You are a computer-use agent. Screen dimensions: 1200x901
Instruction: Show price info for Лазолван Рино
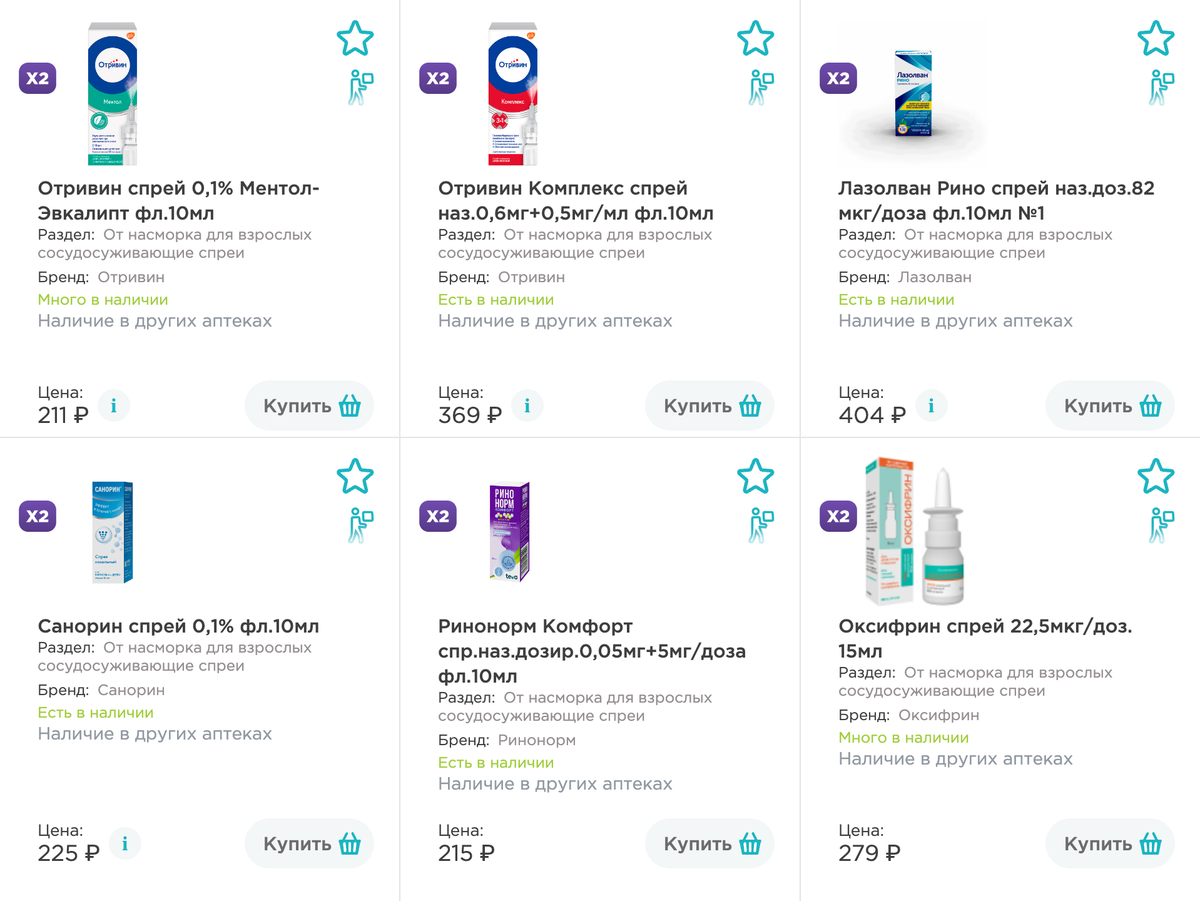tap(931, 406)
